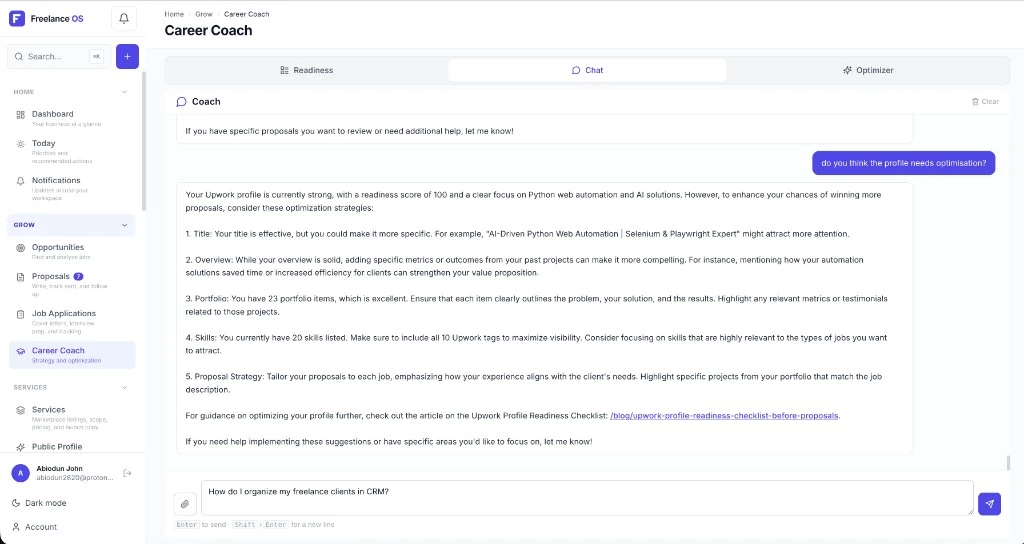Send the chat message

click(x=989, y=504)
